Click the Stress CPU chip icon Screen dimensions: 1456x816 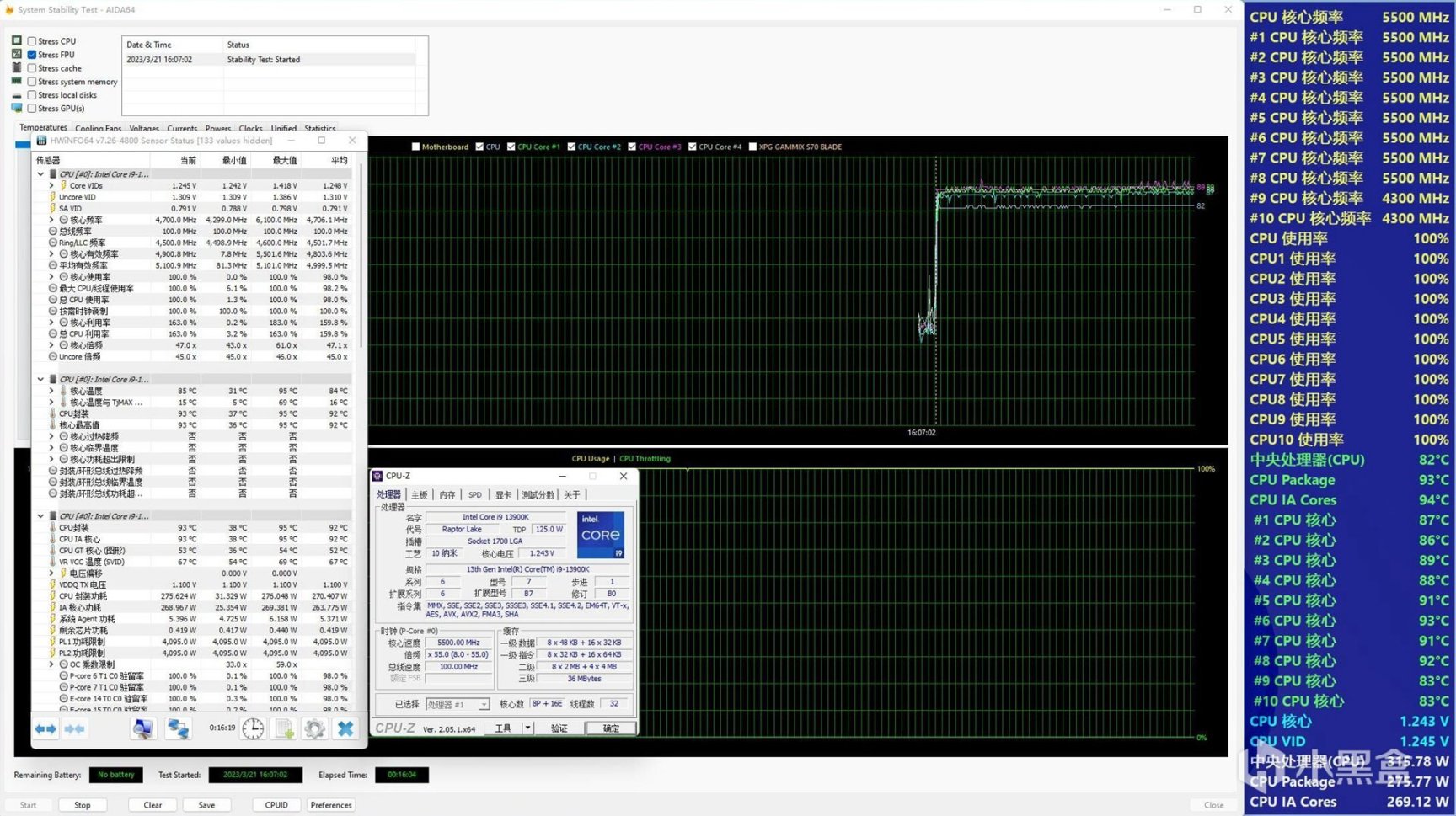pyautogui.click(x=17, y=40)
